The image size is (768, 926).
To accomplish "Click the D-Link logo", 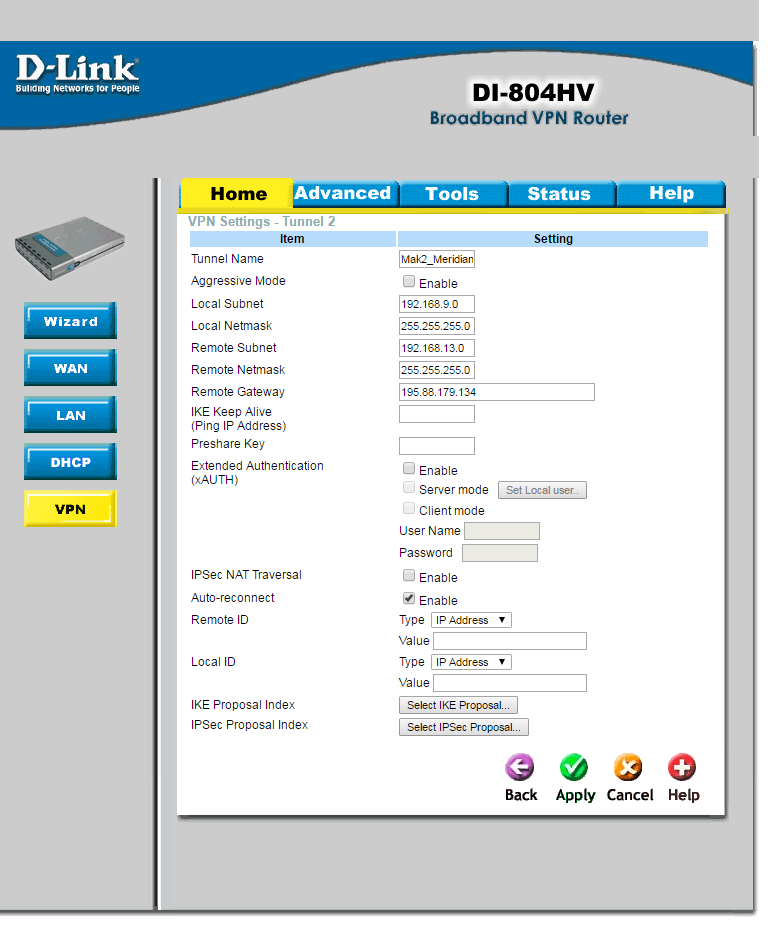I will 77,74.
